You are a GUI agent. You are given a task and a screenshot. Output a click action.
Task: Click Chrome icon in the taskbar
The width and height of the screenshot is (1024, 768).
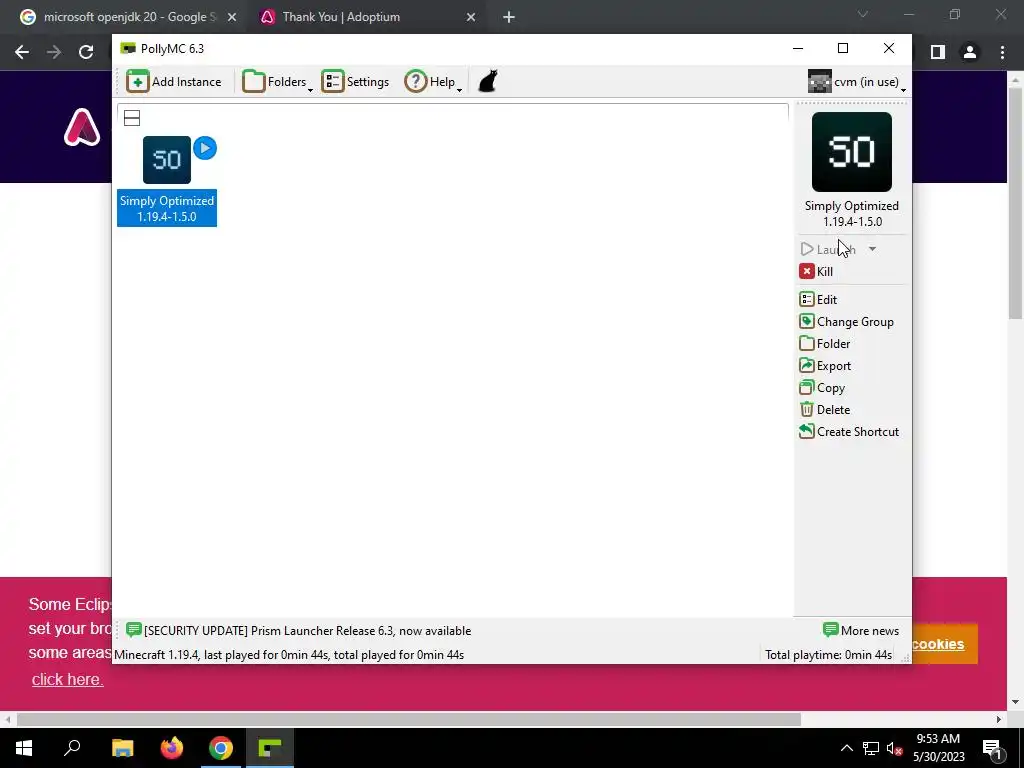(x=221, y=748)
